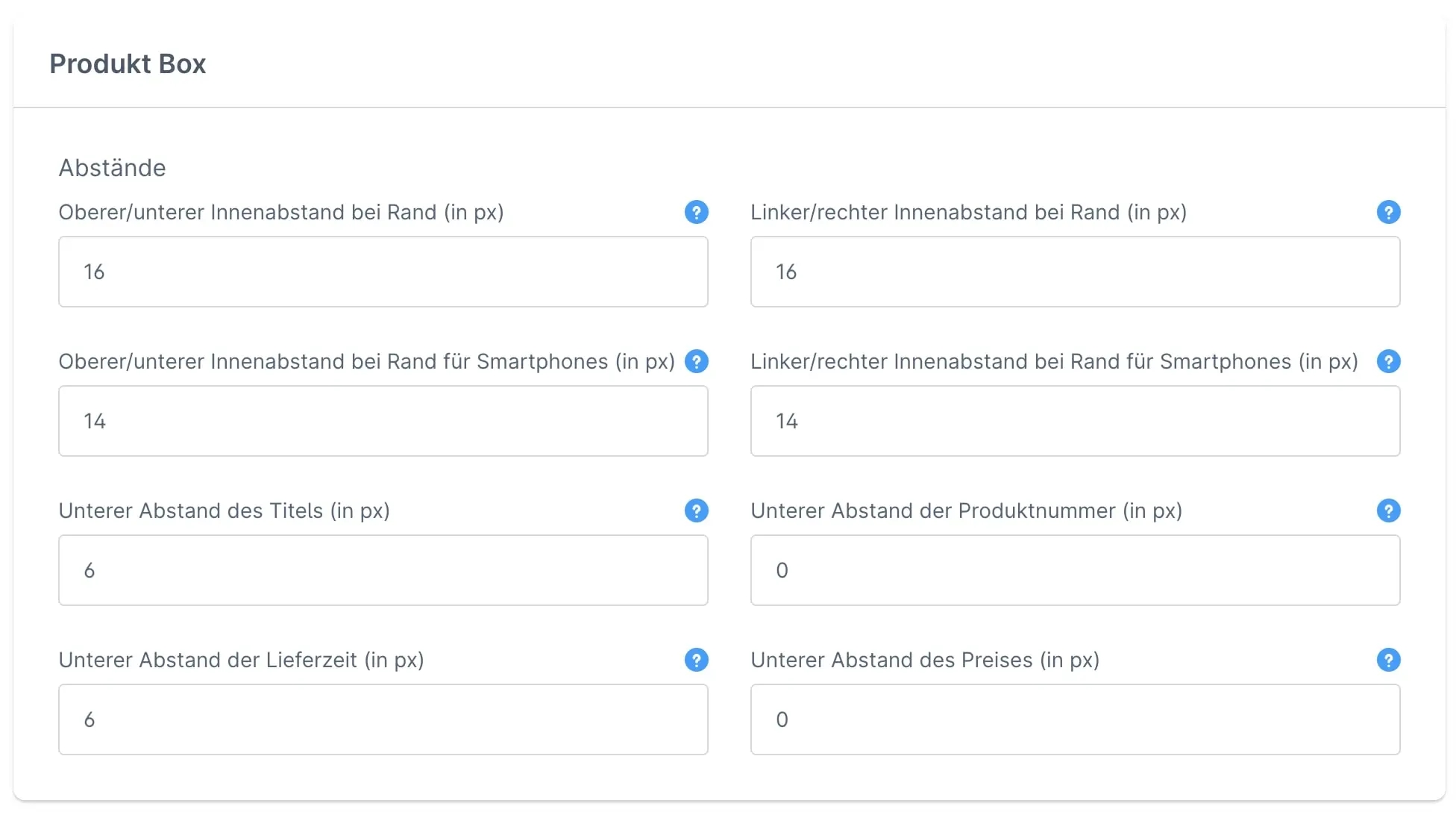Open help for Linker/rechter Innenabstand bei Rand

pos(1388,213)
